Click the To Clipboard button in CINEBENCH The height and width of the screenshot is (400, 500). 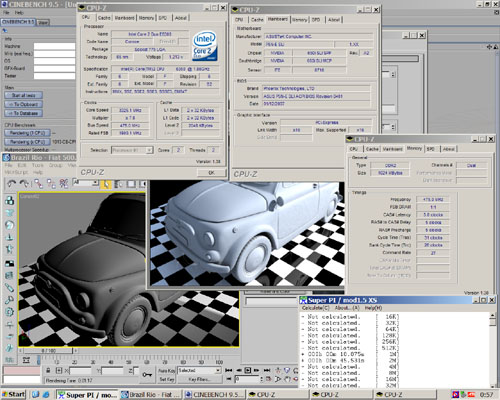[23, 104]
